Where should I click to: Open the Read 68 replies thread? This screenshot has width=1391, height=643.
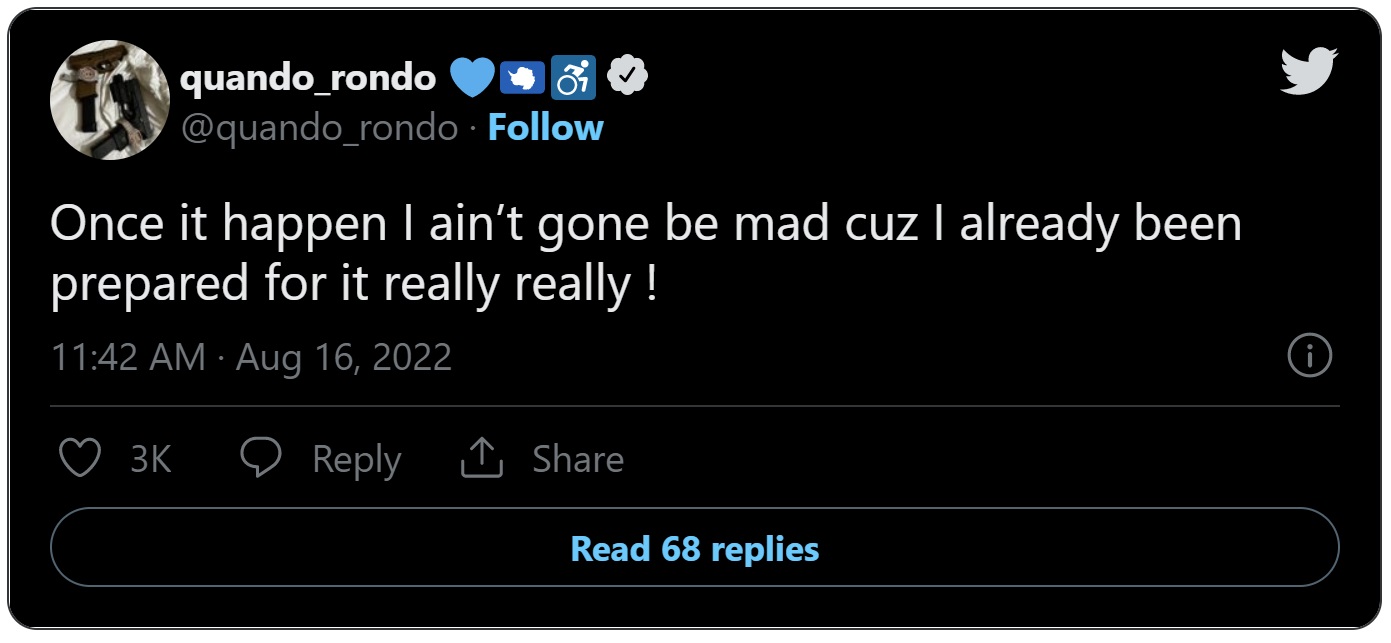pos(695,548)
